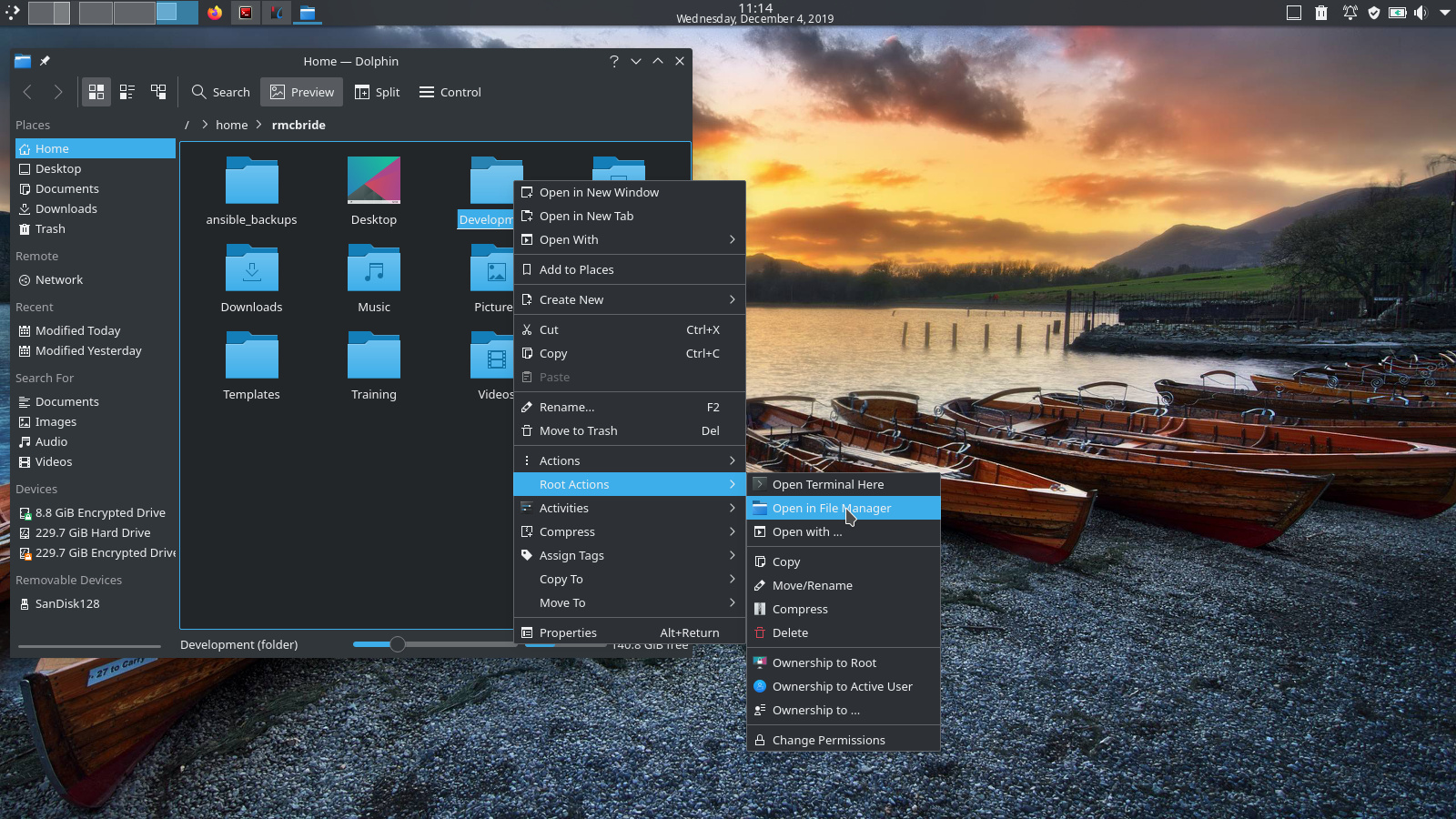This screenshot has height=819, width=1456.
Task: Select the Training folder icon
Action: tap(374, 355)
